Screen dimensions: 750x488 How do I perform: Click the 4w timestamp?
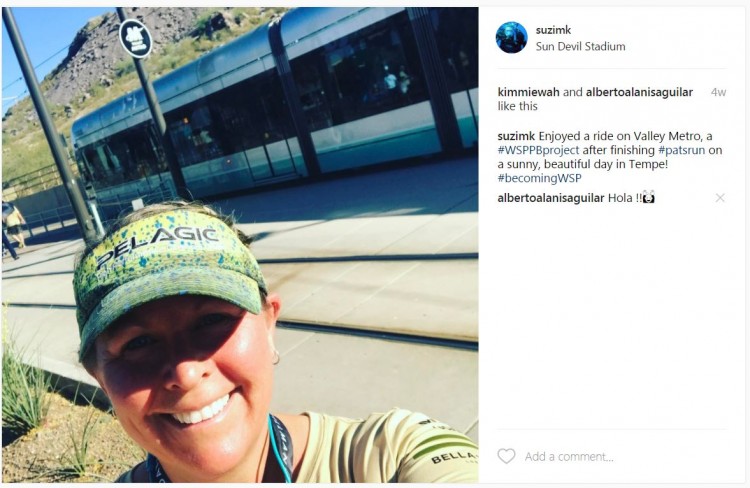(x=718, y=92)
